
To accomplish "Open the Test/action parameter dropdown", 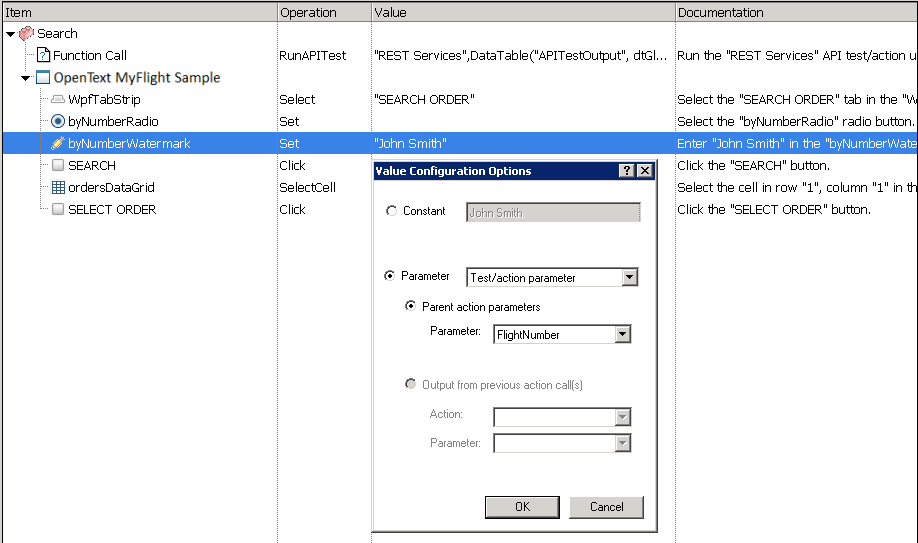I will coord(629,277).
